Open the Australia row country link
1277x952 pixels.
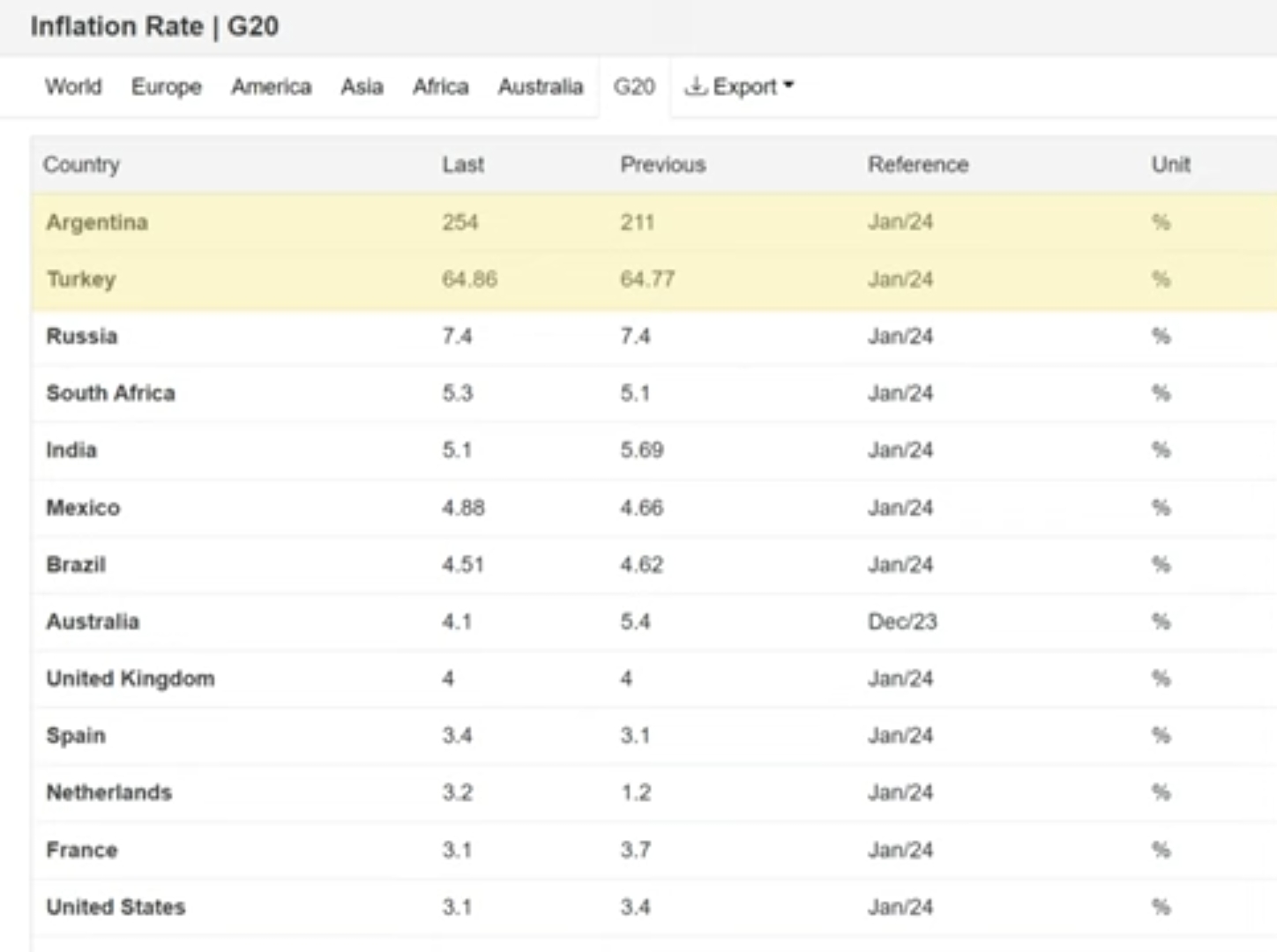point(93,621)
